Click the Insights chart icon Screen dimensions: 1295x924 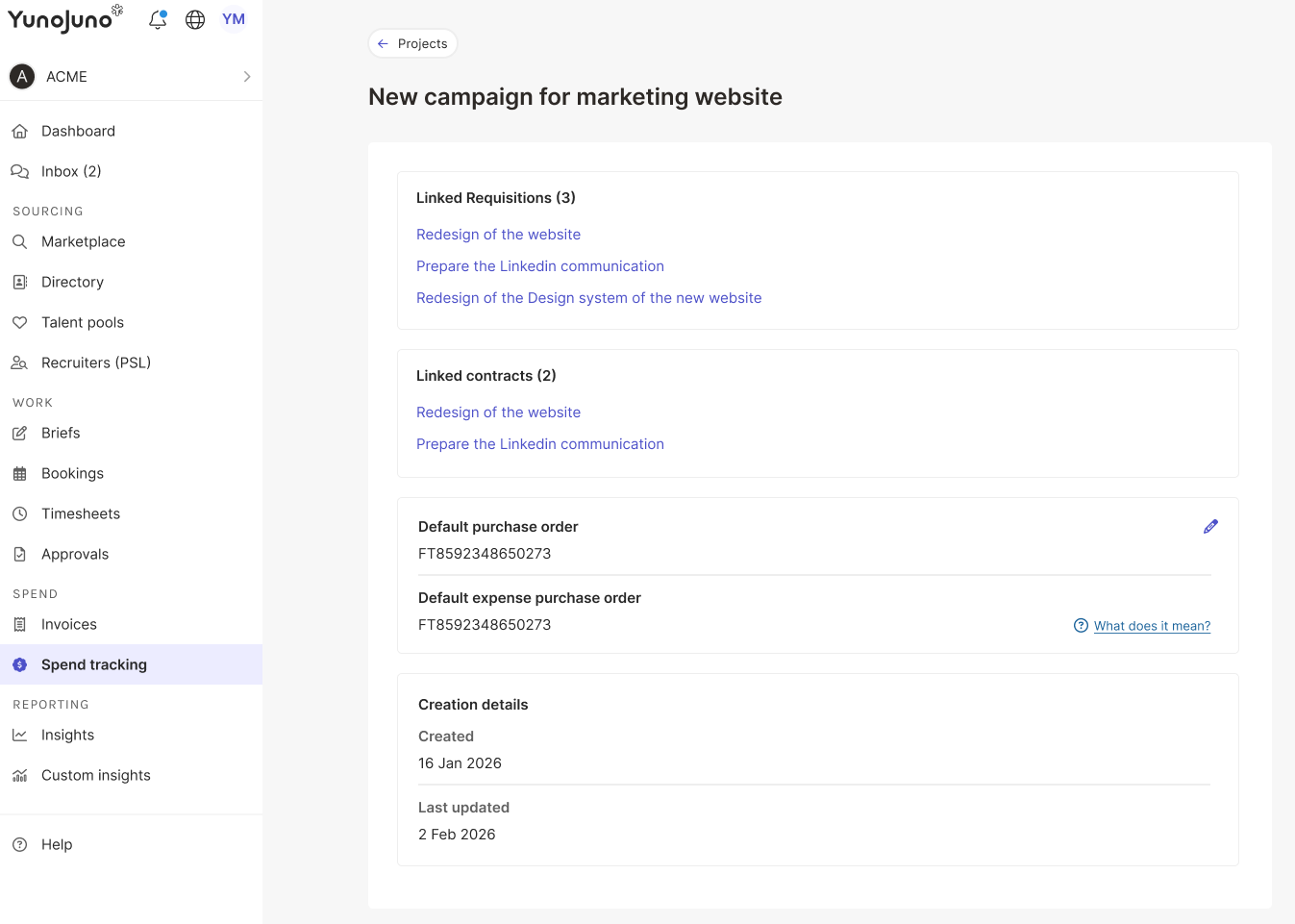point(19,736)
